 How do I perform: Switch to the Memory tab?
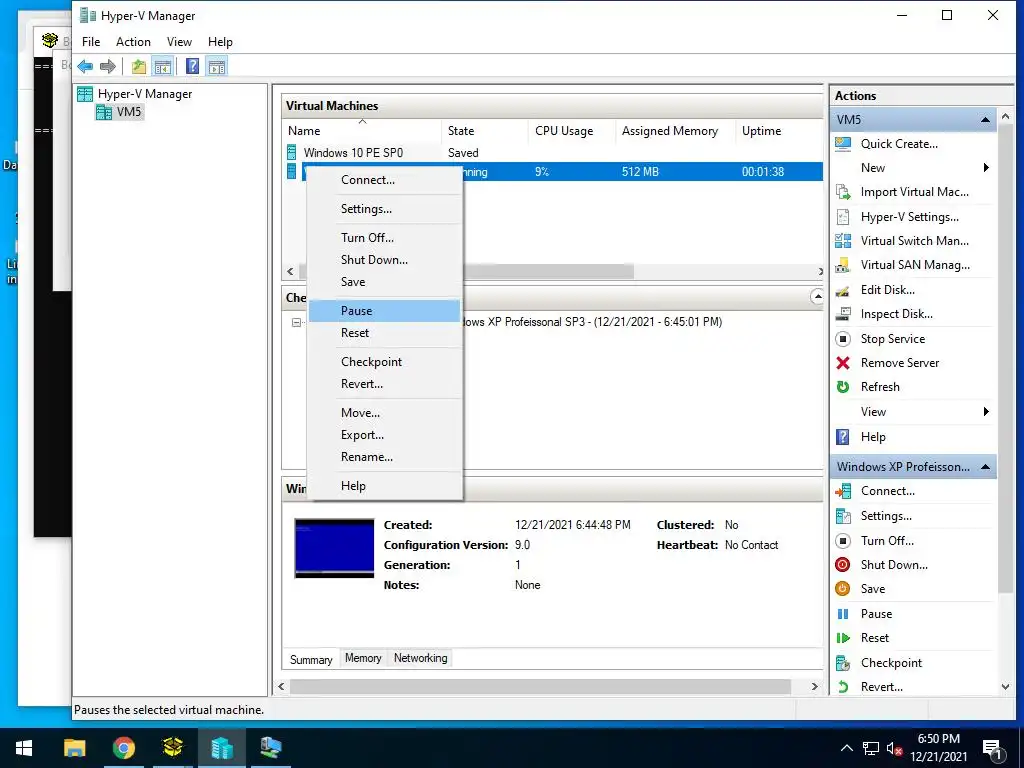point(363,658)
